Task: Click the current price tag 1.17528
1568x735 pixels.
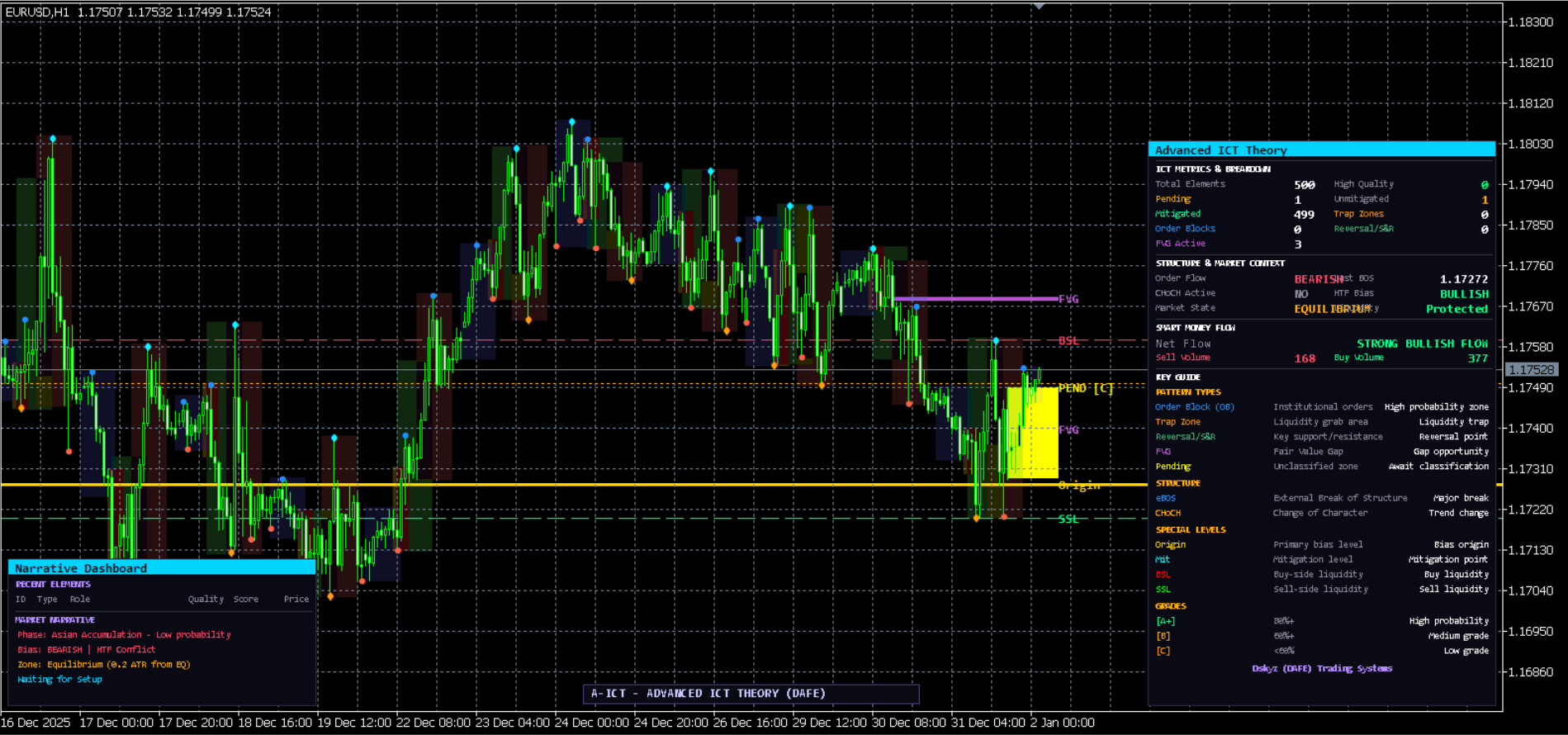Action: point(1532,370)
